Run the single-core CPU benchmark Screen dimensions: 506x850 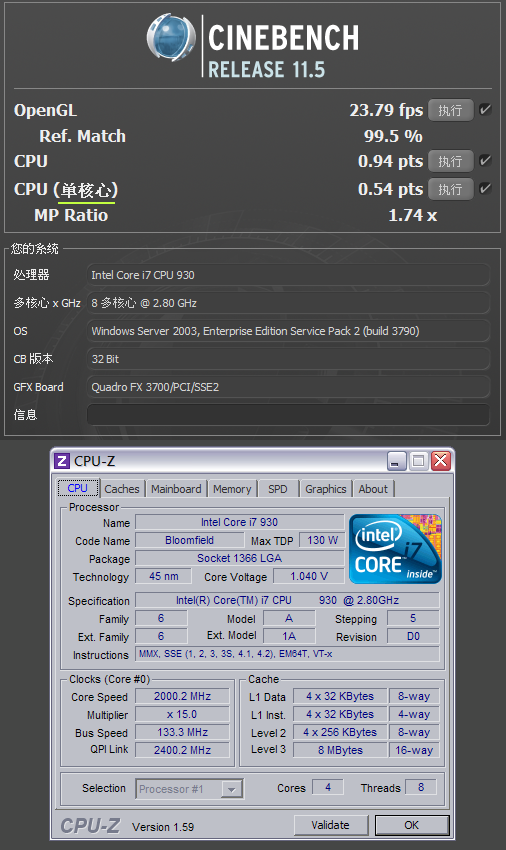click(451, 189)
